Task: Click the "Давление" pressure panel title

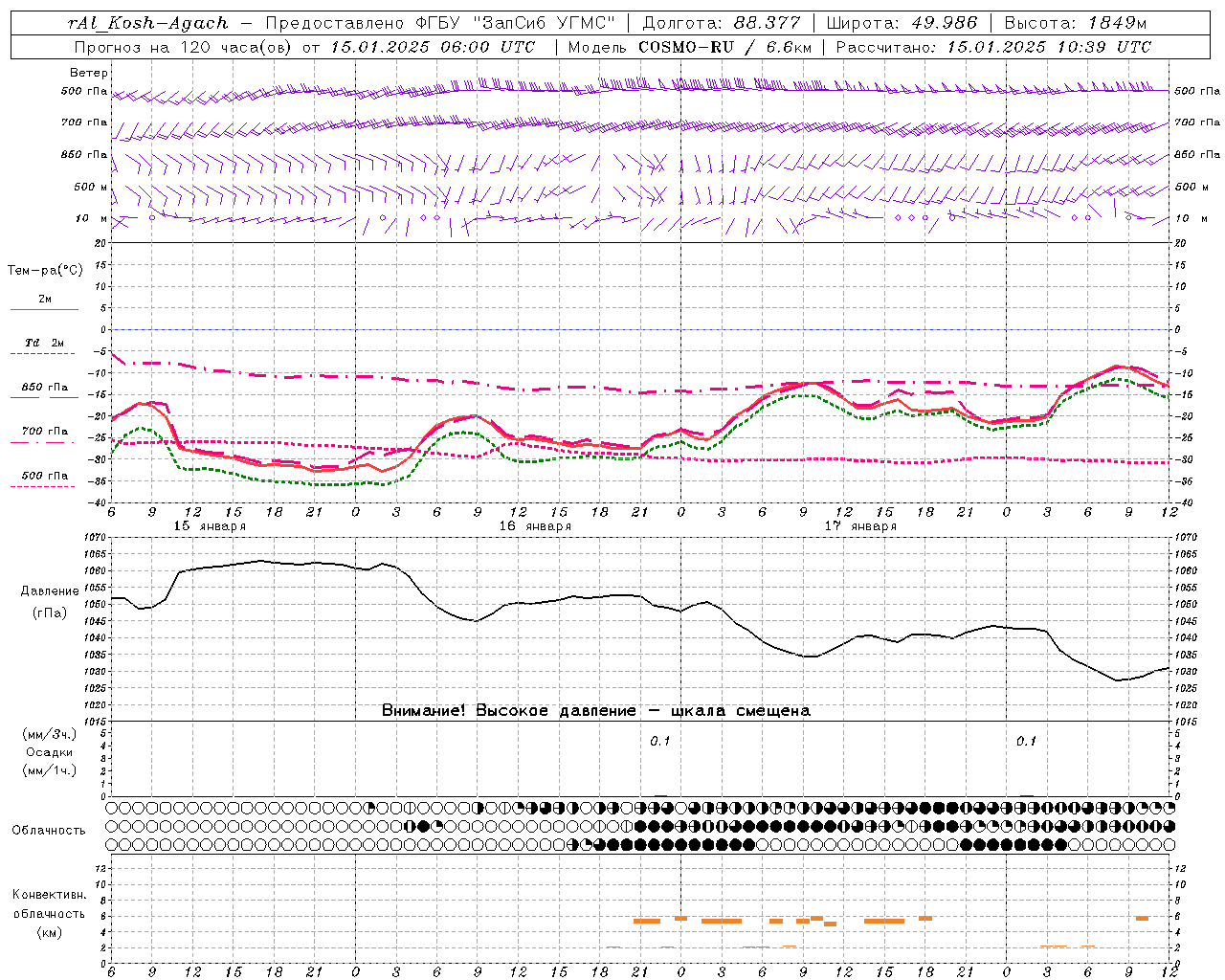Action: point(50,591)
